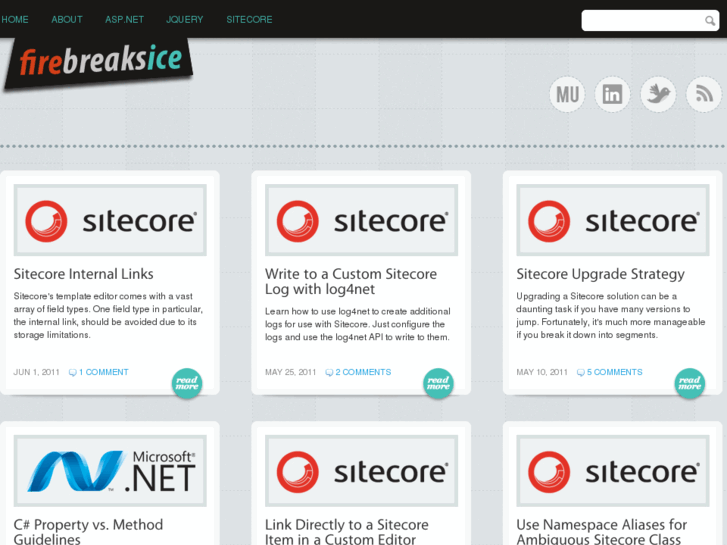This screenshot has height=545, width=727.
Task: Open Link Directly to a Sitecore Item title
Action: click(347, 532)
